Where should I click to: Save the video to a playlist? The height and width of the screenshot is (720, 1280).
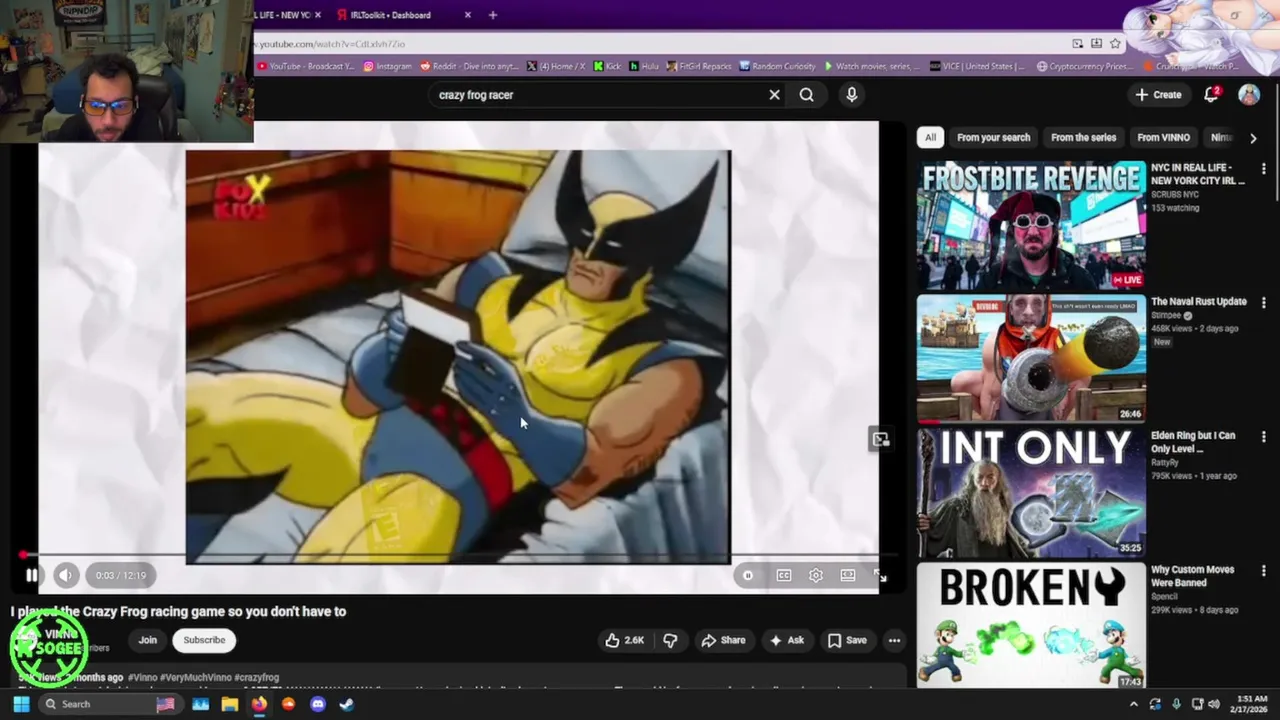tap(847, 640)
